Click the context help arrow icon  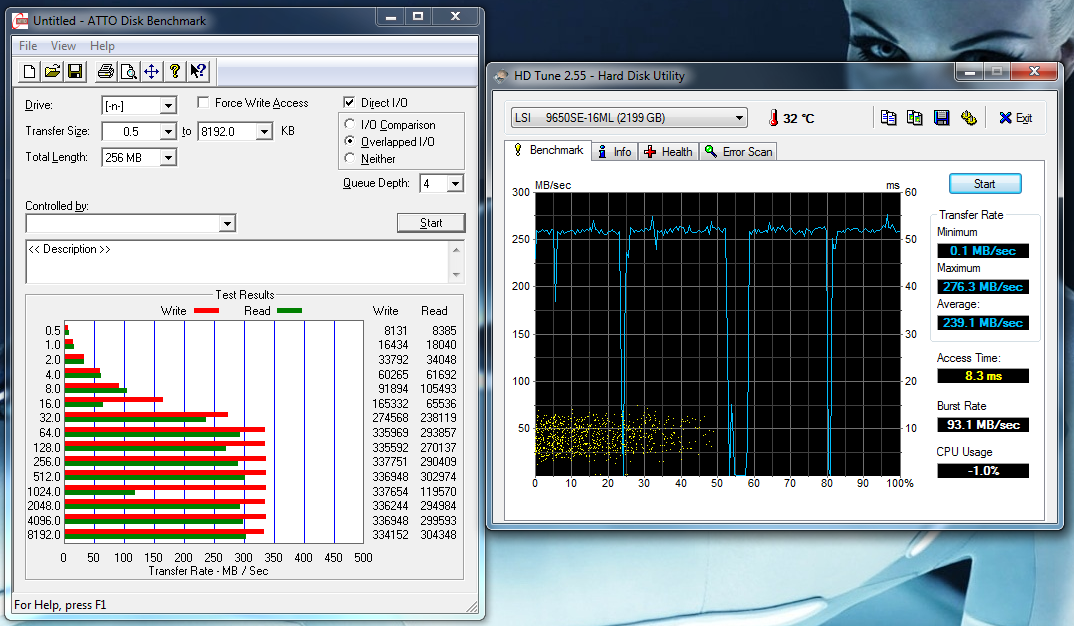tap(198, 71)
